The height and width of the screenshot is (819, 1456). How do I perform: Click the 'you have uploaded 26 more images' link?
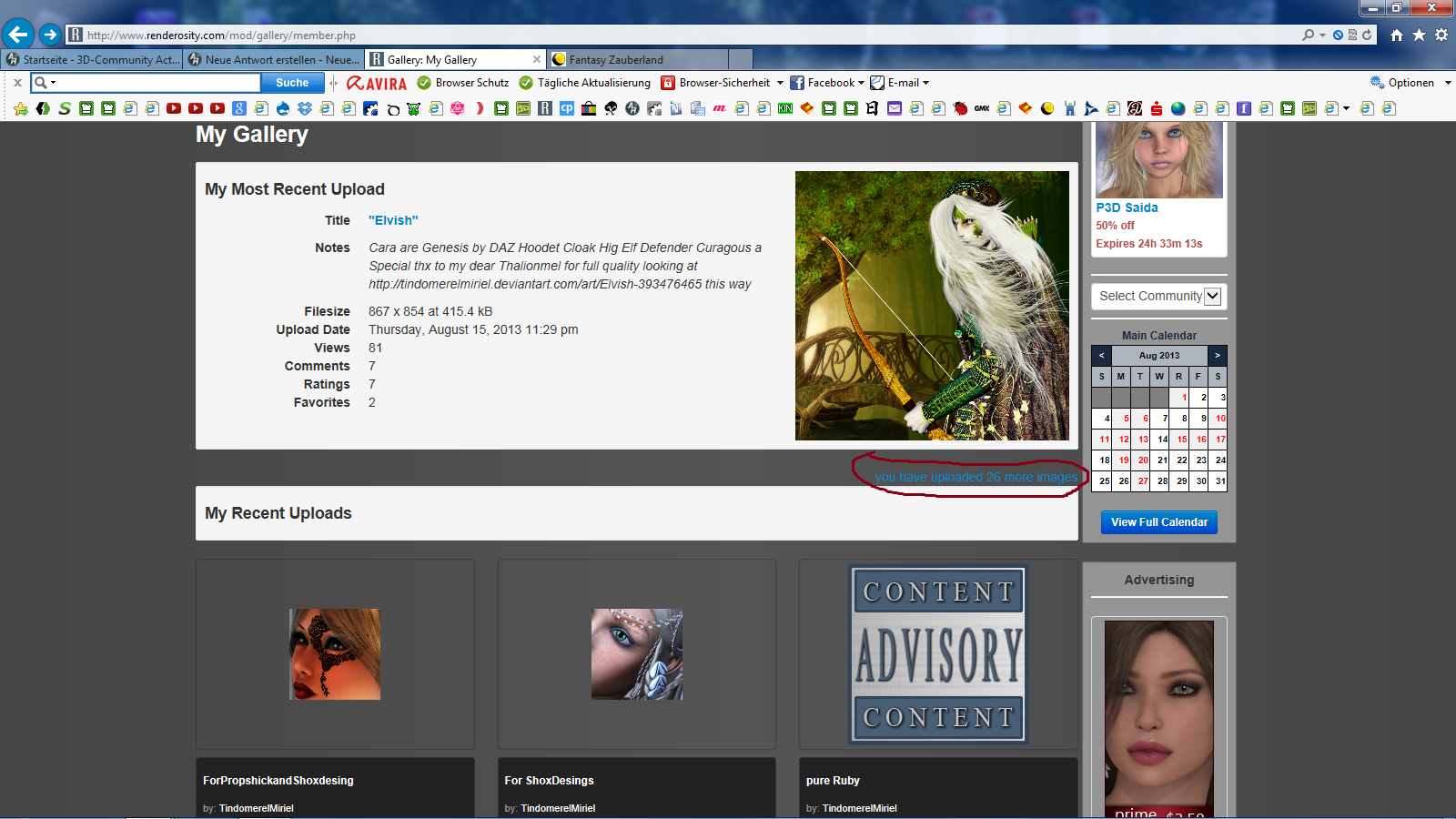point(976,477)
